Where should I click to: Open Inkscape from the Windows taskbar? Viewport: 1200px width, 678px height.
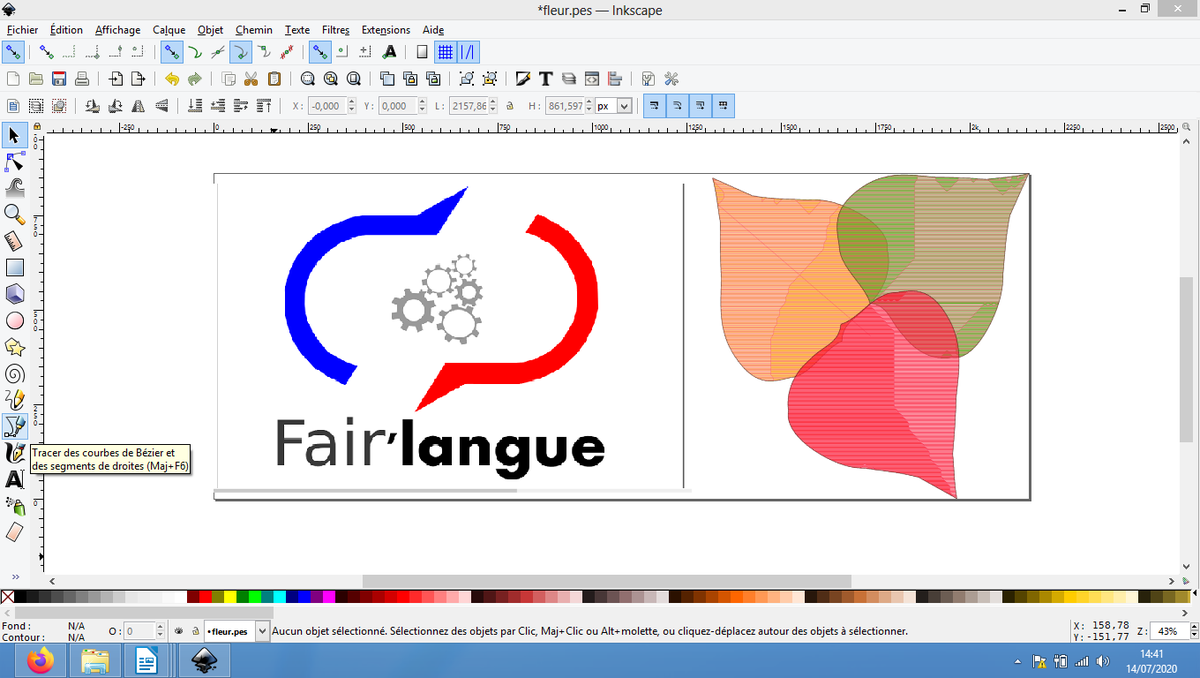pos(205,661)
